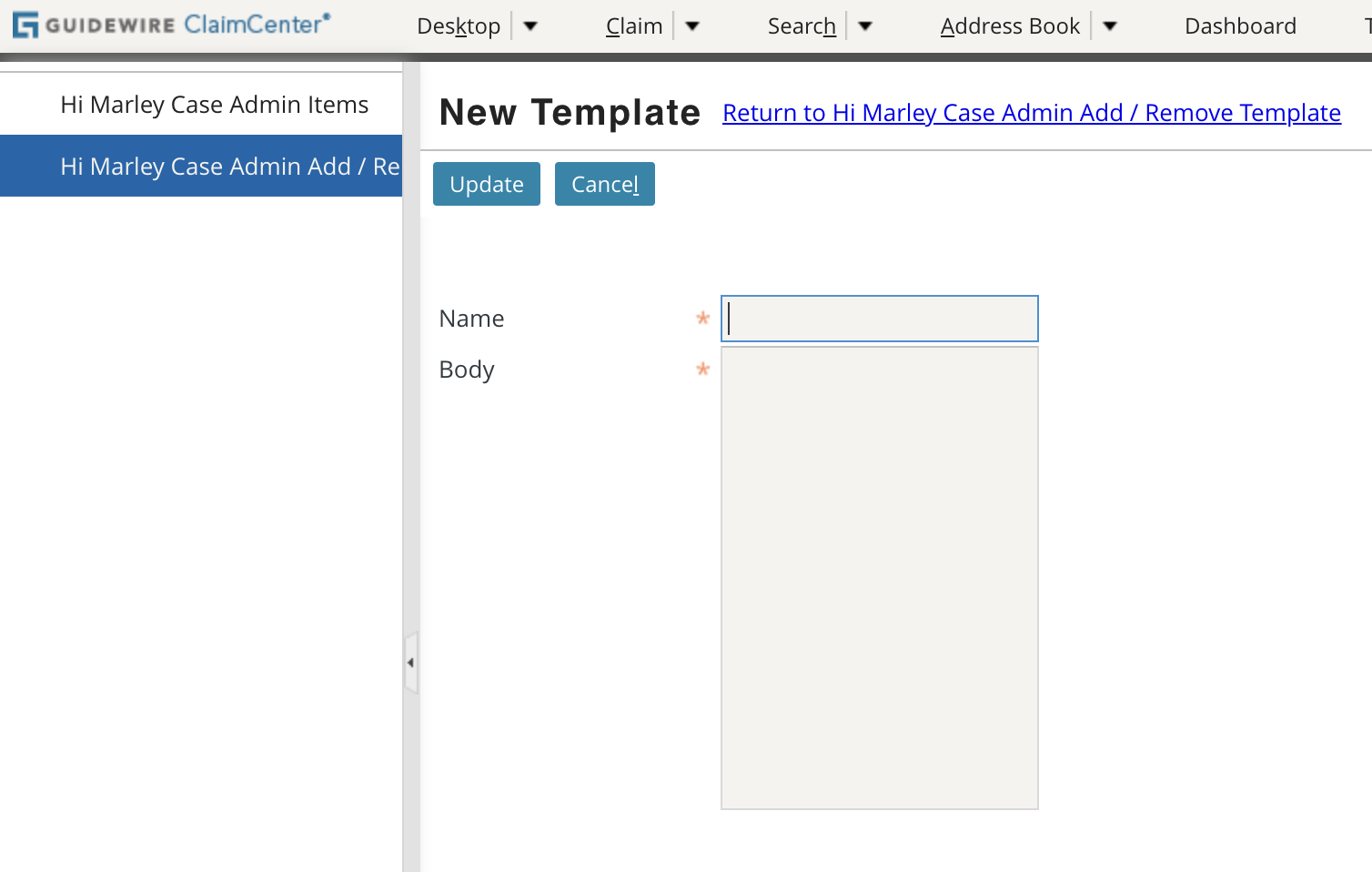Screen dimensions: 1372x872
Task: Follow the Return to Hi Marley Template link
Action: pos(1031,112)
